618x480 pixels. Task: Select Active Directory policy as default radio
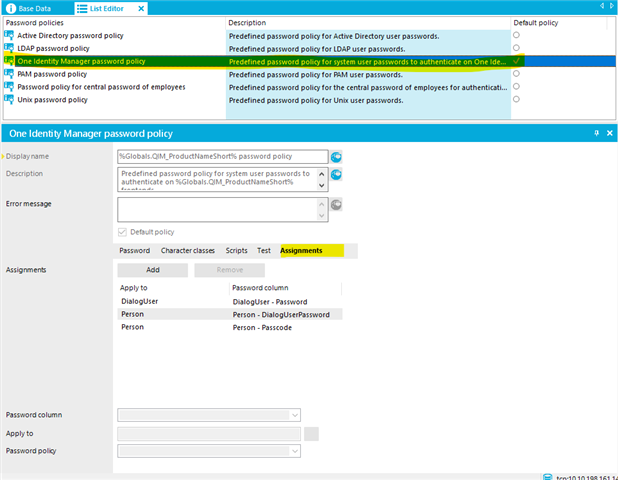pyautogui.click(x=516, y=35)
